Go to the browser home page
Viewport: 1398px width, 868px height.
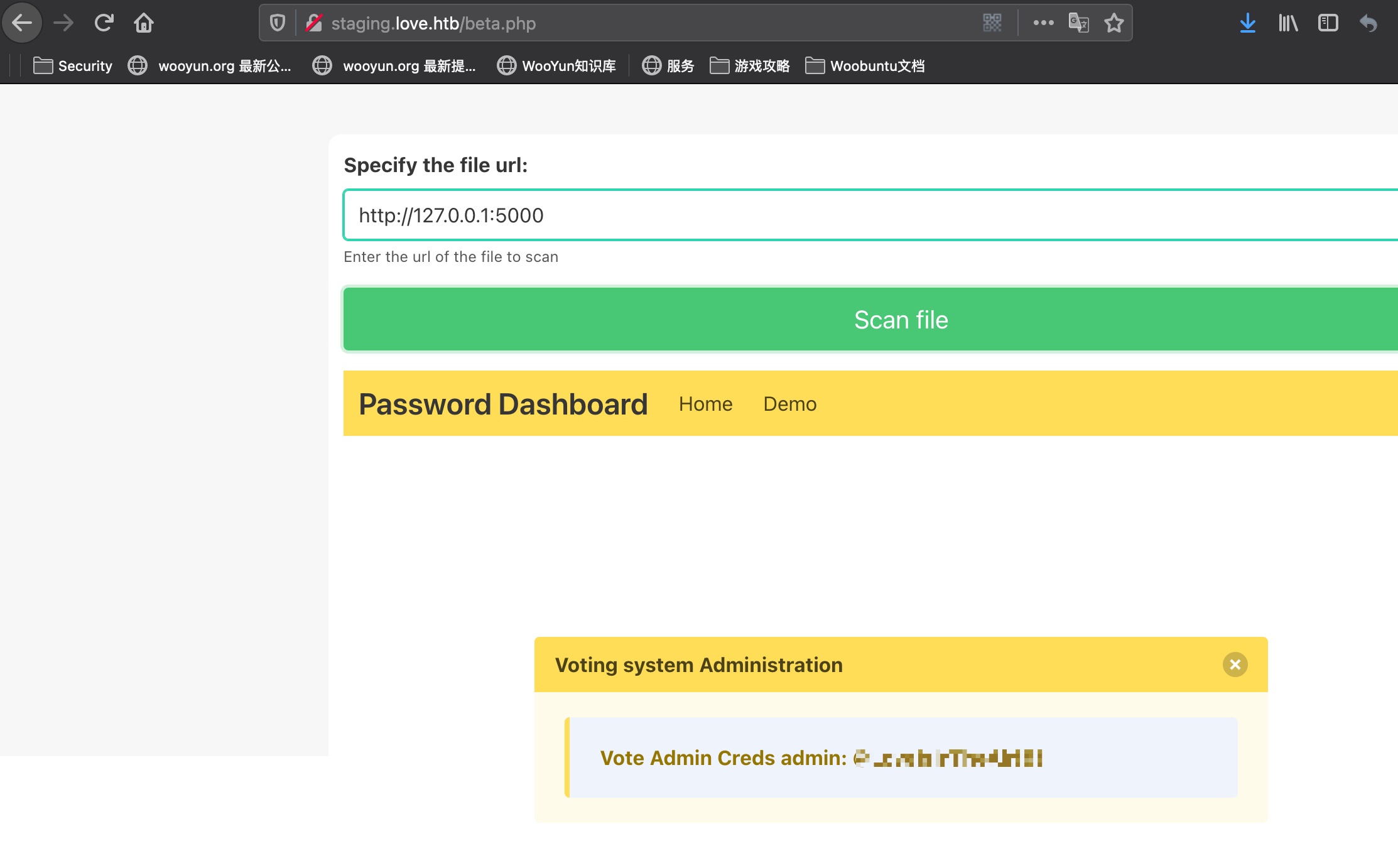pyautogui.click(x=144, y=23)
